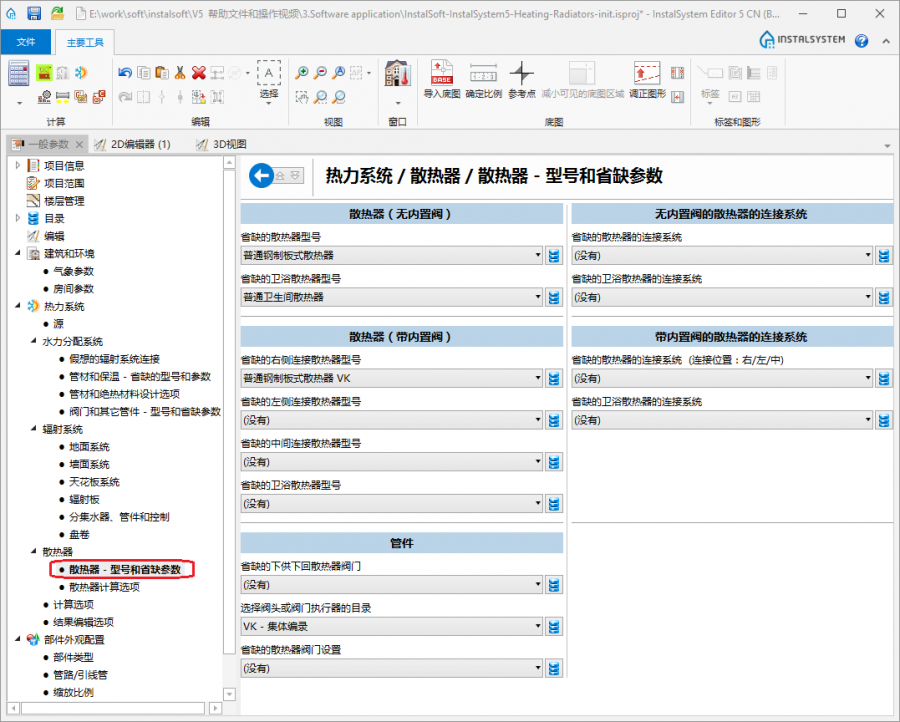Click the large calculator icon in 计算 group
Viewport: 900px width, 722px height.
coord(19,75)
